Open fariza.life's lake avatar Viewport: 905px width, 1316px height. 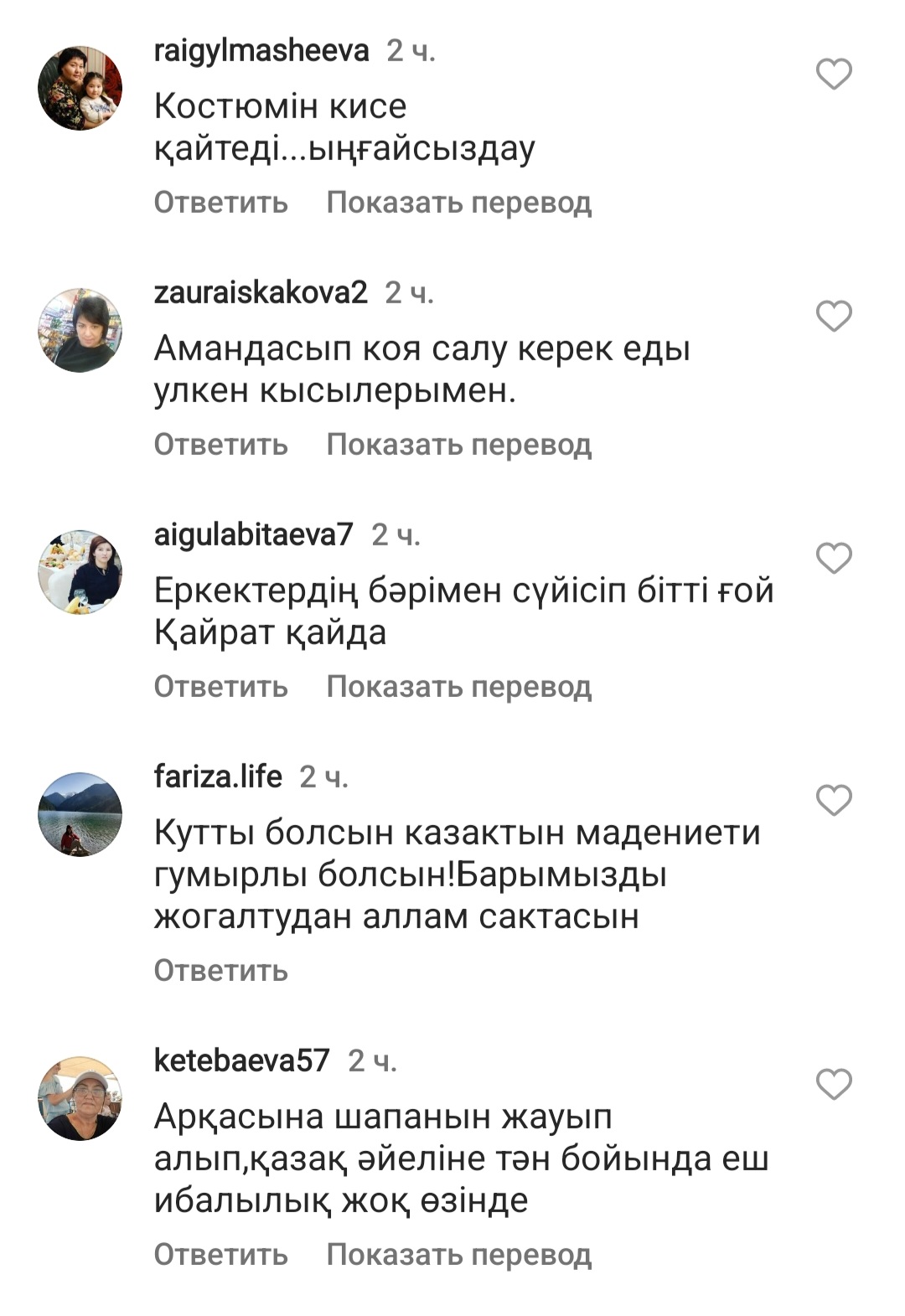click(80, 814)
